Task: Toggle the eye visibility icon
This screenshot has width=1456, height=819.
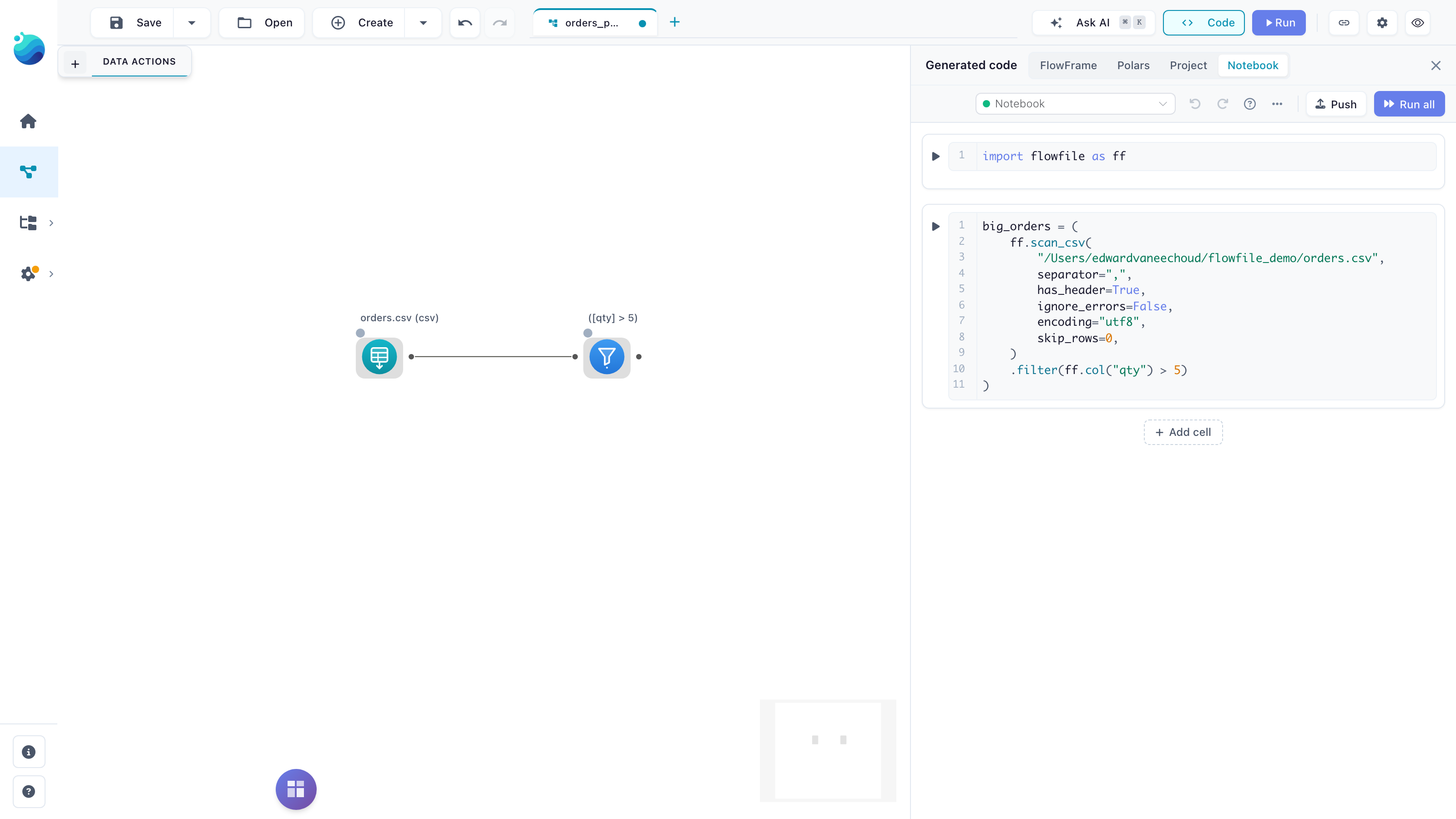Action: [1418, 23]
